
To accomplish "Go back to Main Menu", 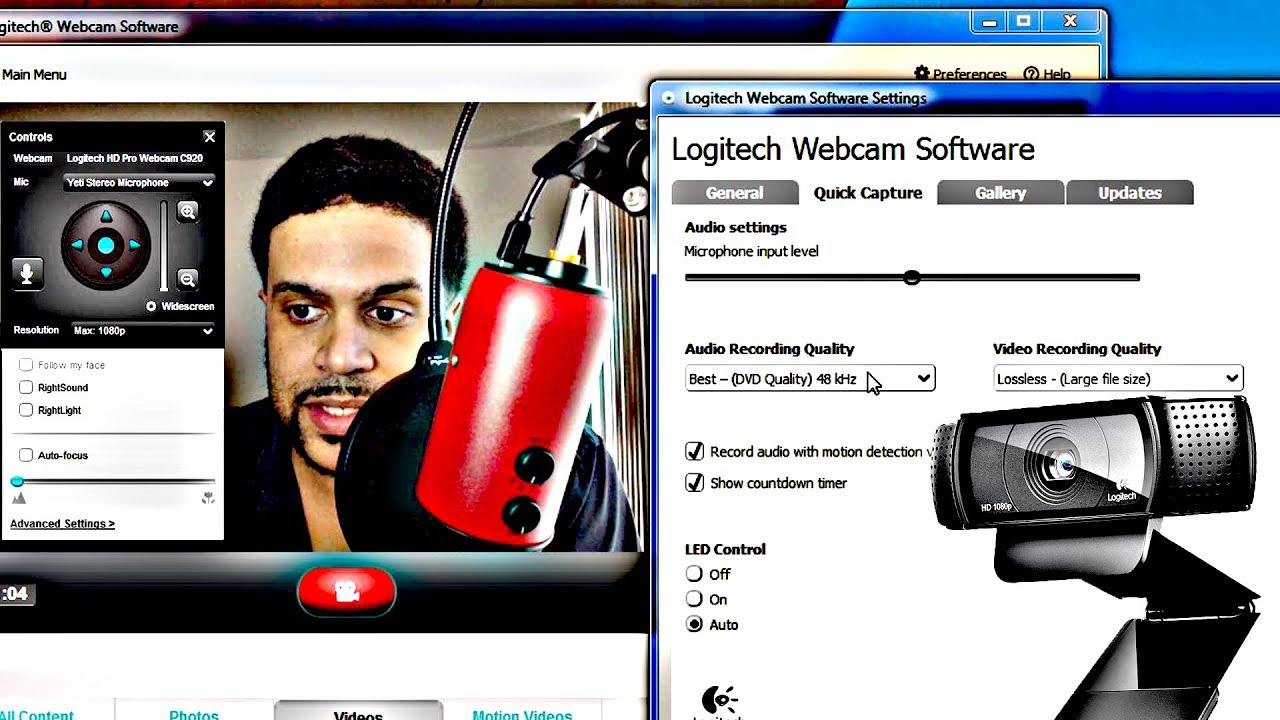I will pyautogui.click(x=34, y=74).
